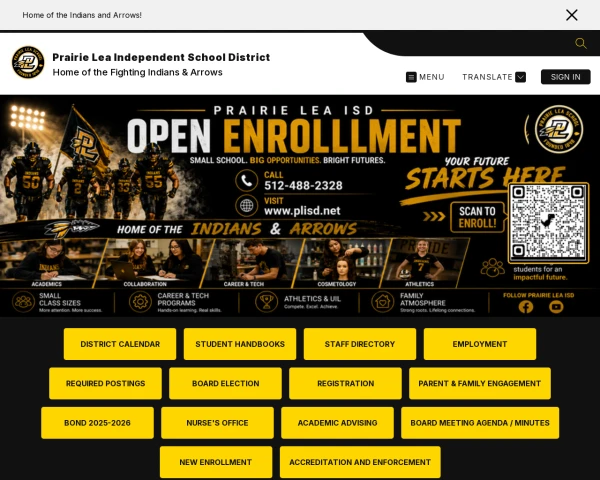Open ACCREDITATION AND ENFORCEMENT
The height and width of the screenshot is (480, 600).
click(x=360, y=462)
